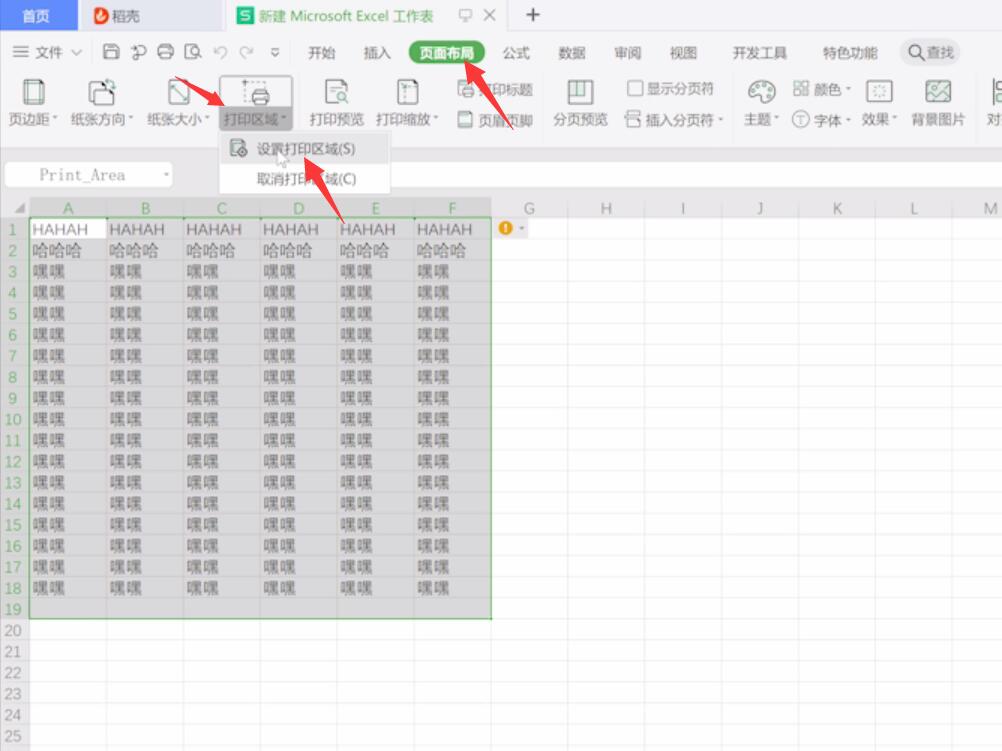This screenshot has height=751, width=1002.
Task: Open the 打印缩放 print scaling tool
Action: (x=407, y=102)
